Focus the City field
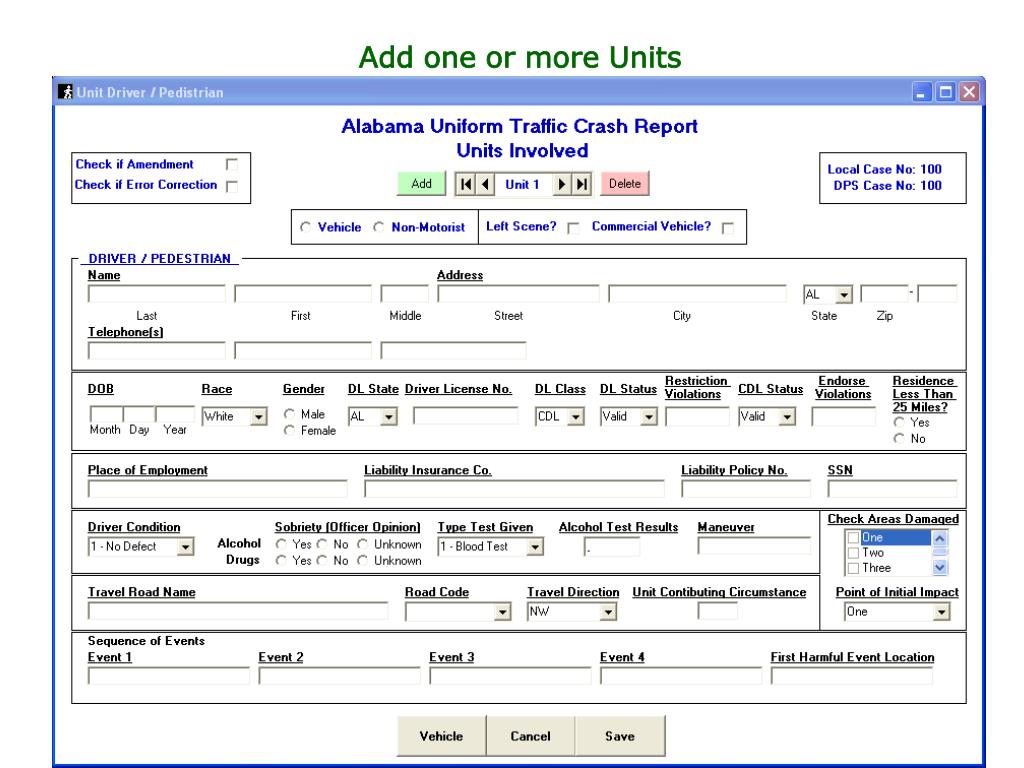 pyautogui.click(x=697, y=295)
